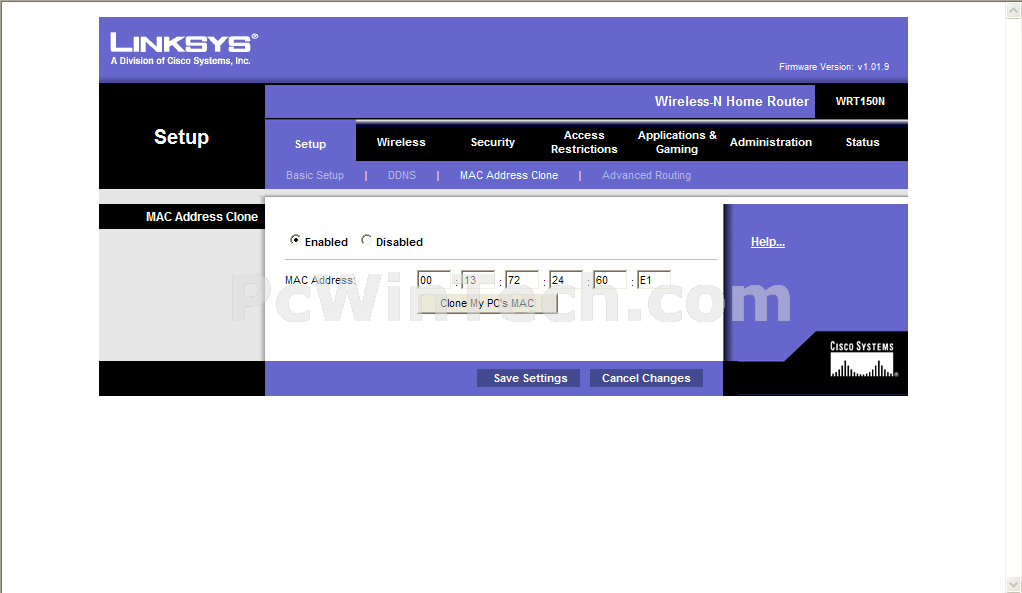The height and width of the screenshot is (593, 1022).
Task: Click the Linksys logo
Action: point(184,49)
